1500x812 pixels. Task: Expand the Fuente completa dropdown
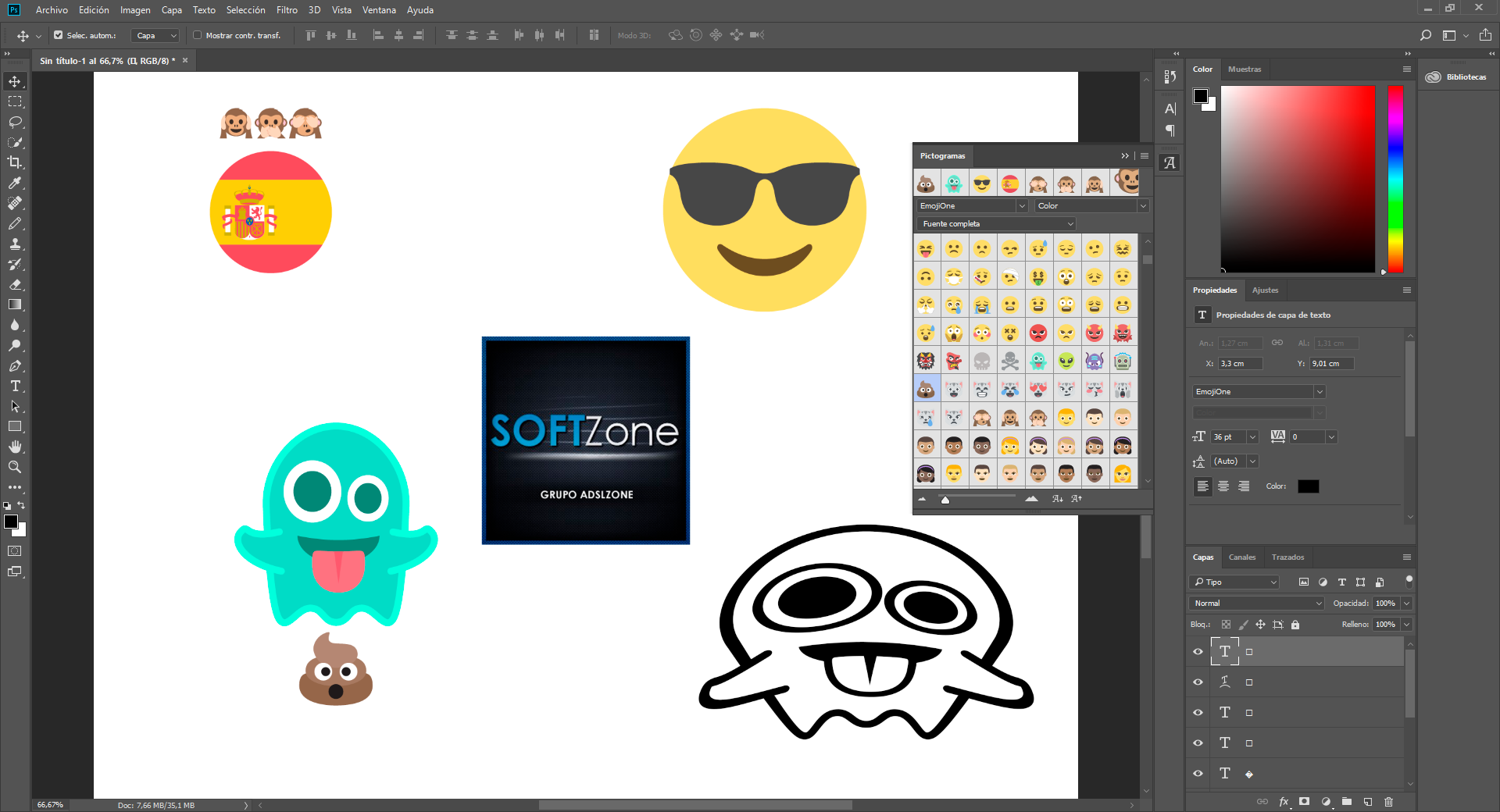997,224
